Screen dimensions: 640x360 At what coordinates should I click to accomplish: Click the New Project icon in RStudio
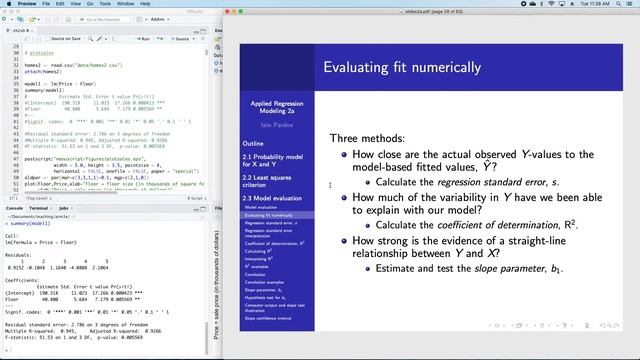[x=20, y=19]
